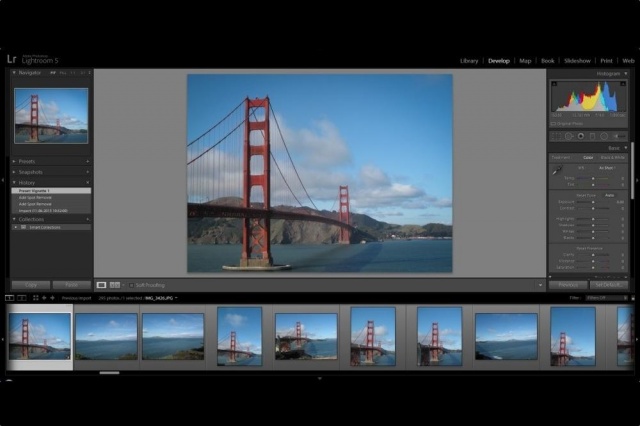Add a new preset with plus icon
Screen dimensions: 640x426
(87, 162)
